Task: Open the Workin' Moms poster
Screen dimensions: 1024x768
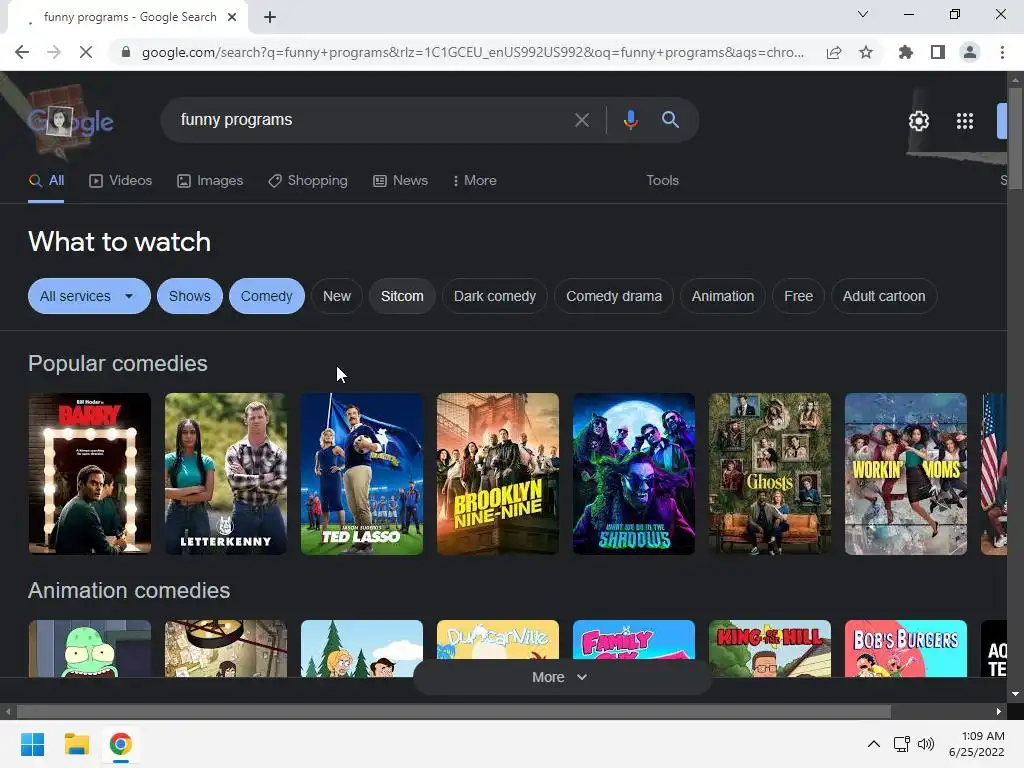Action: click(x=906, y=474)
